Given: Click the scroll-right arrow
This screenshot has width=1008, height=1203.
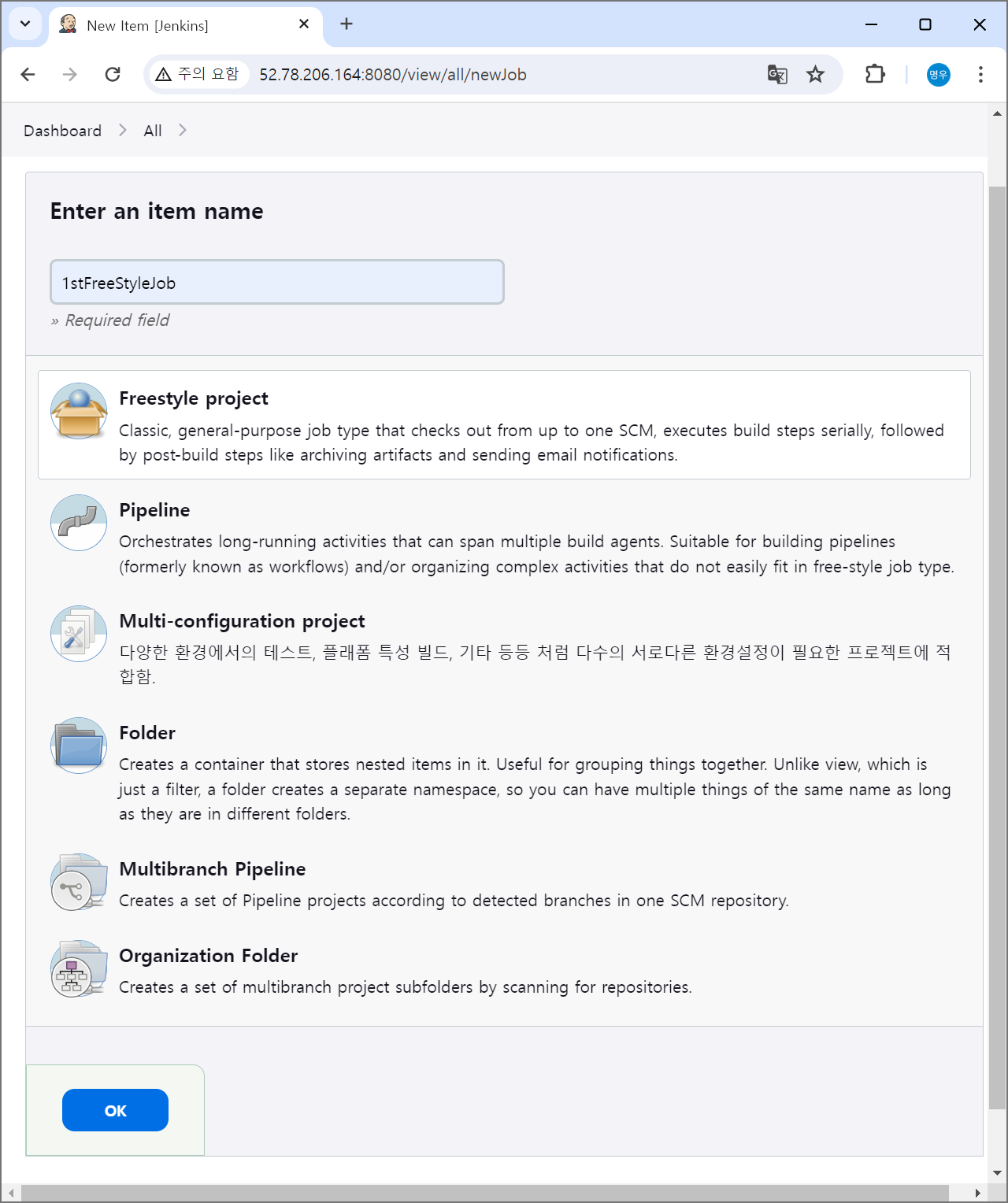Looking at the screenshot, I should 977,1193.
